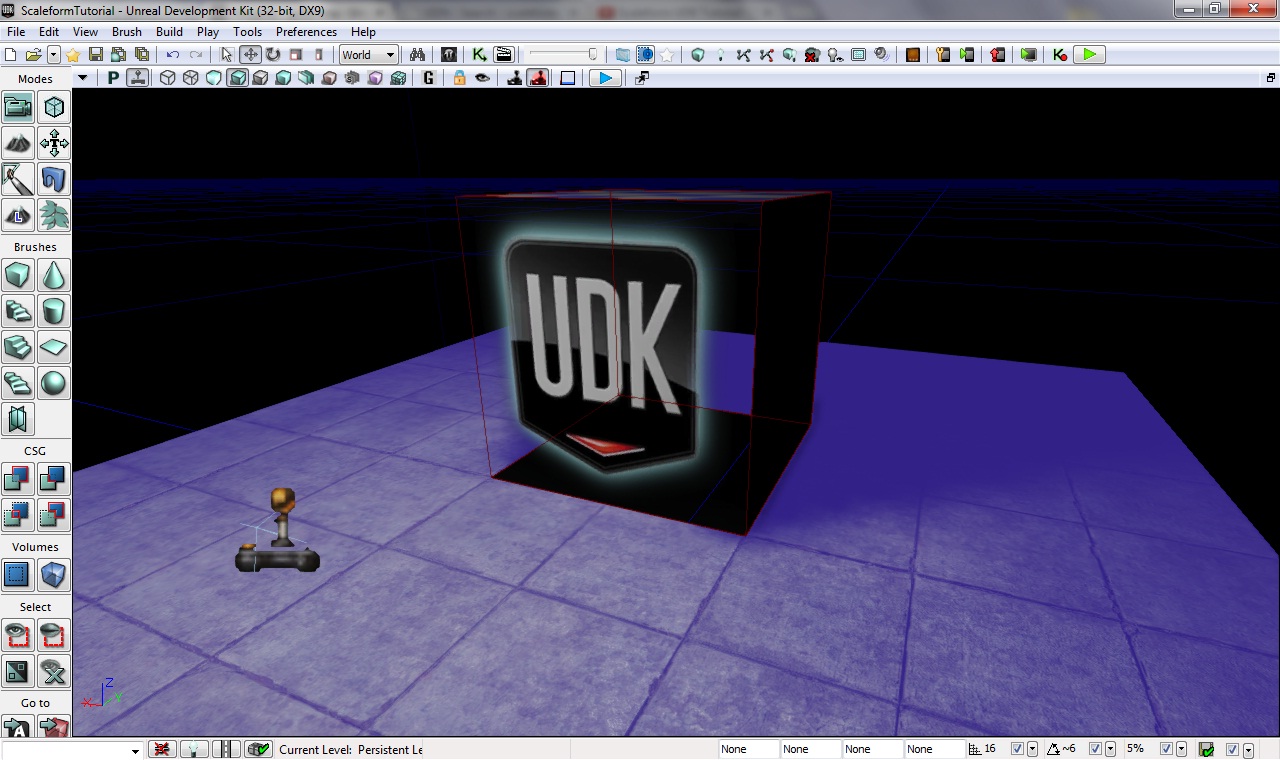Select Texture Alignment mode tool

click(54, 144)
